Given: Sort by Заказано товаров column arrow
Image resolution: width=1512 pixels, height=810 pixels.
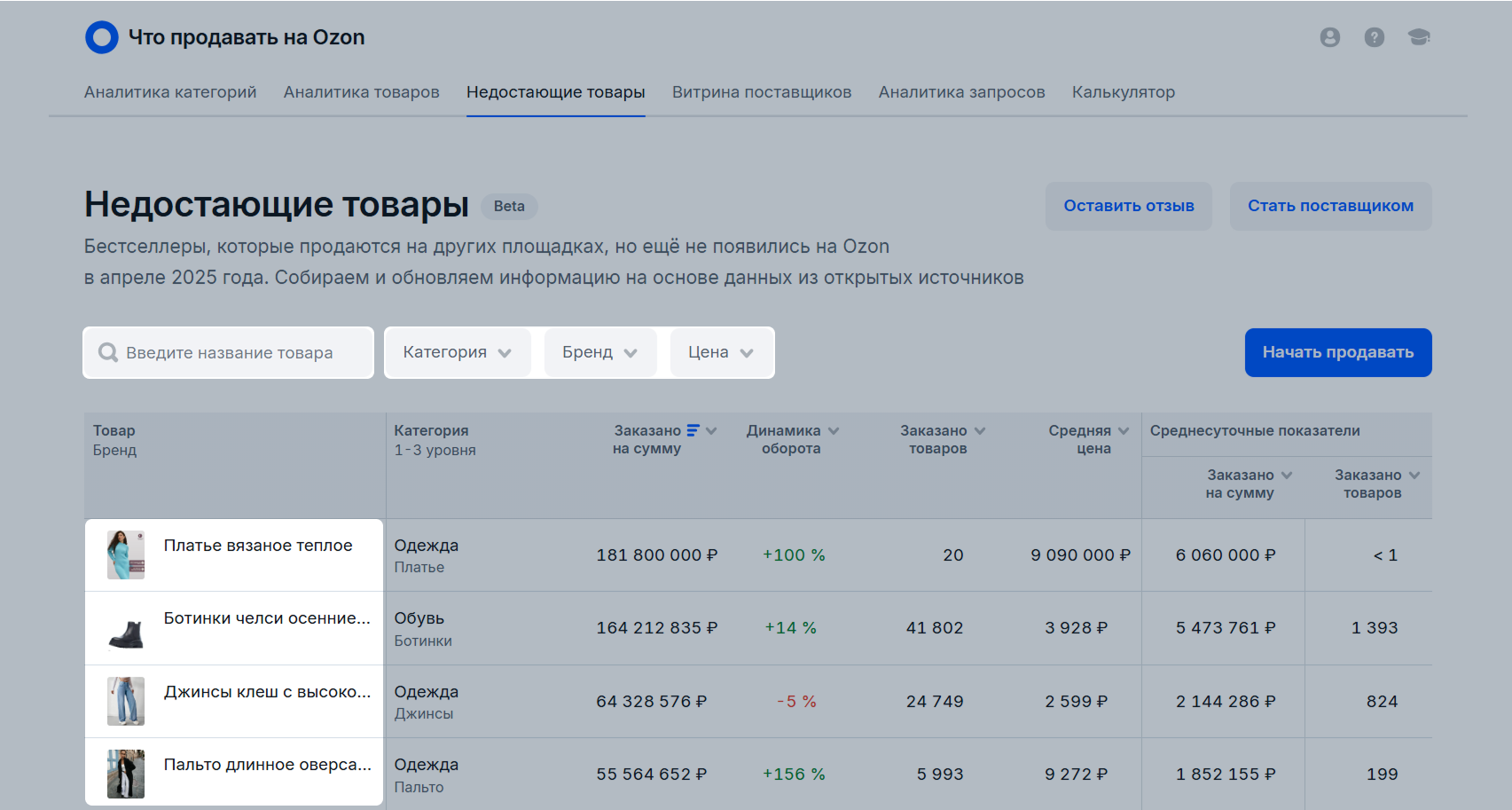Looking at the screenshot, I should tap(980, 431).
